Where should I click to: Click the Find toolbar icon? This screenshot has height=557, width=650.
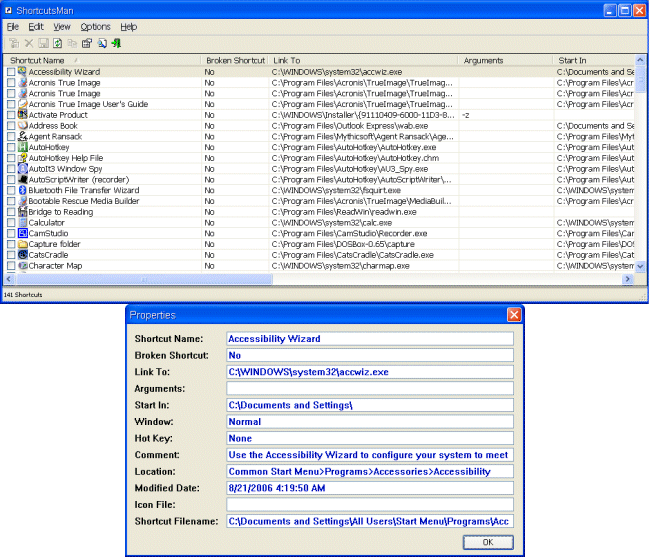pyautogui.click(x=102, y=43)
